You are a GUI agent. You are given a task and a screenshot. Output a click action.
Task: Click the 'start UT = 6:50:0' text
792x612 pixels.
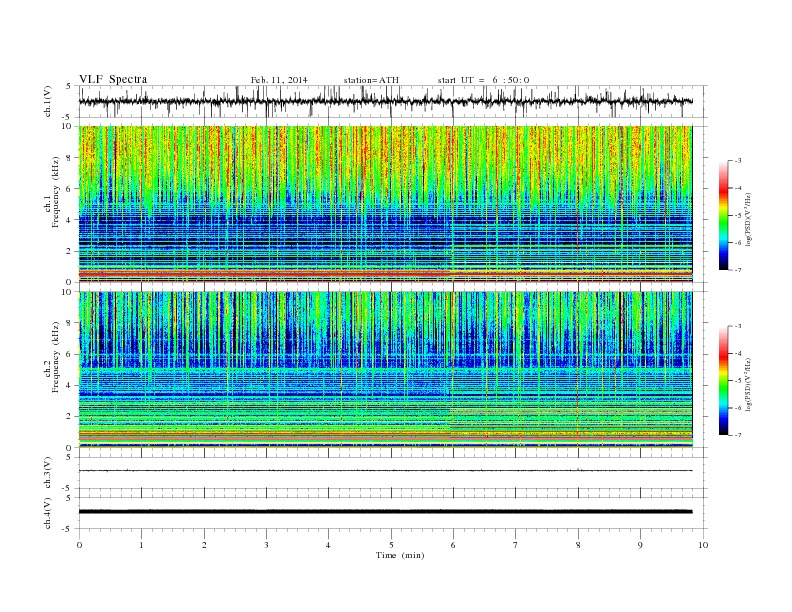(483, 80)
